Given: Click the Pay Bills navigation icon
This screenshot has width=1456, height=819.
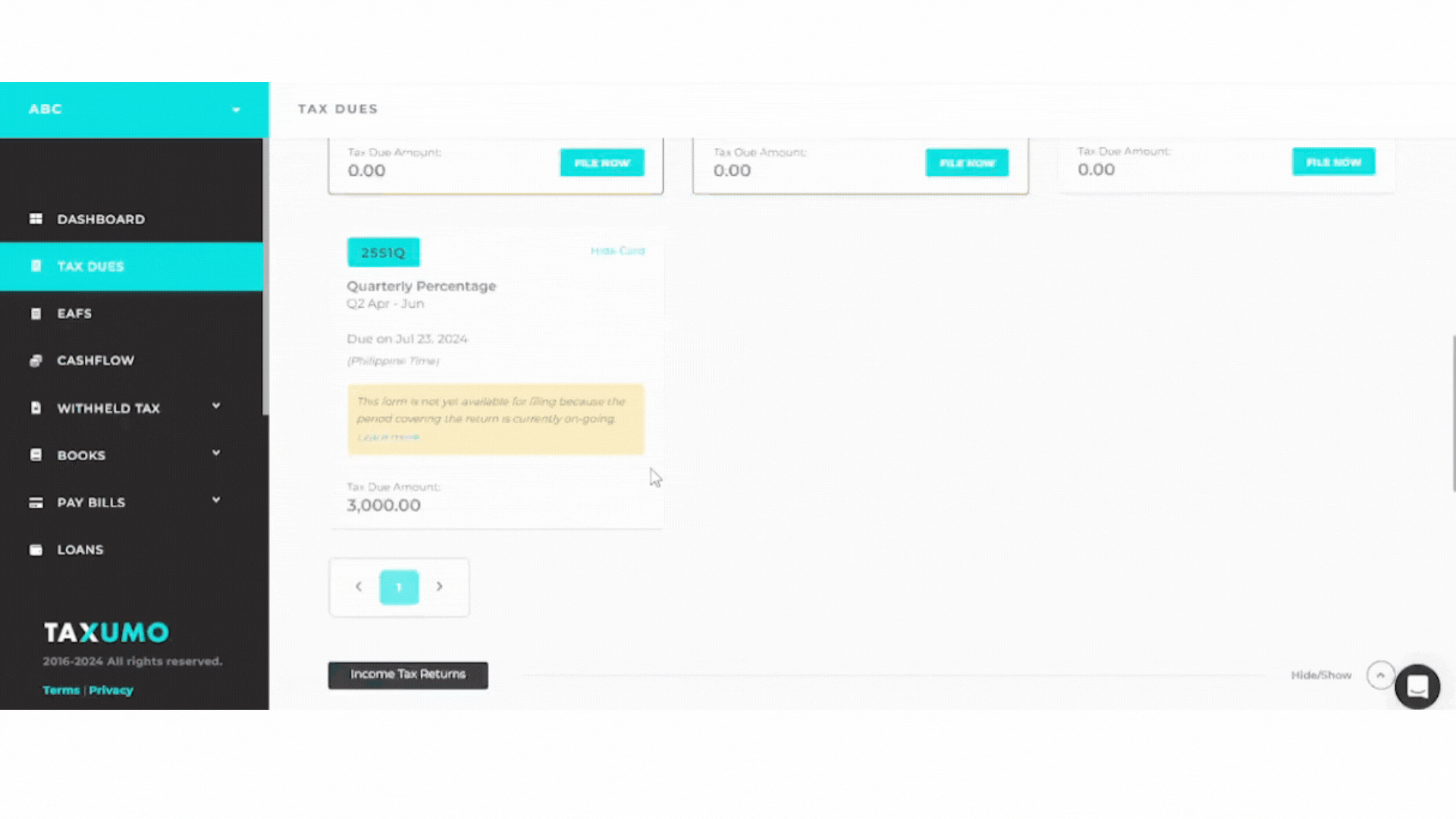Looking at the screenshot, I should coord(35,502).
